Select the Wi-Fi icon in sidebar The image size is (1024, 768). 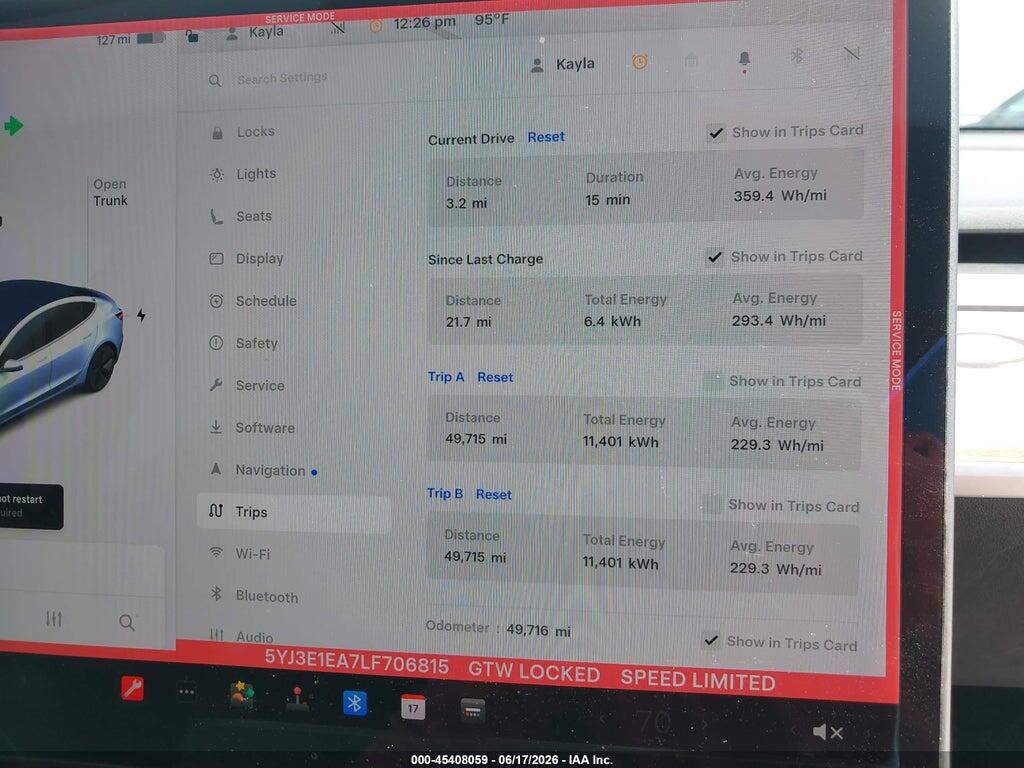pos(216,552)
